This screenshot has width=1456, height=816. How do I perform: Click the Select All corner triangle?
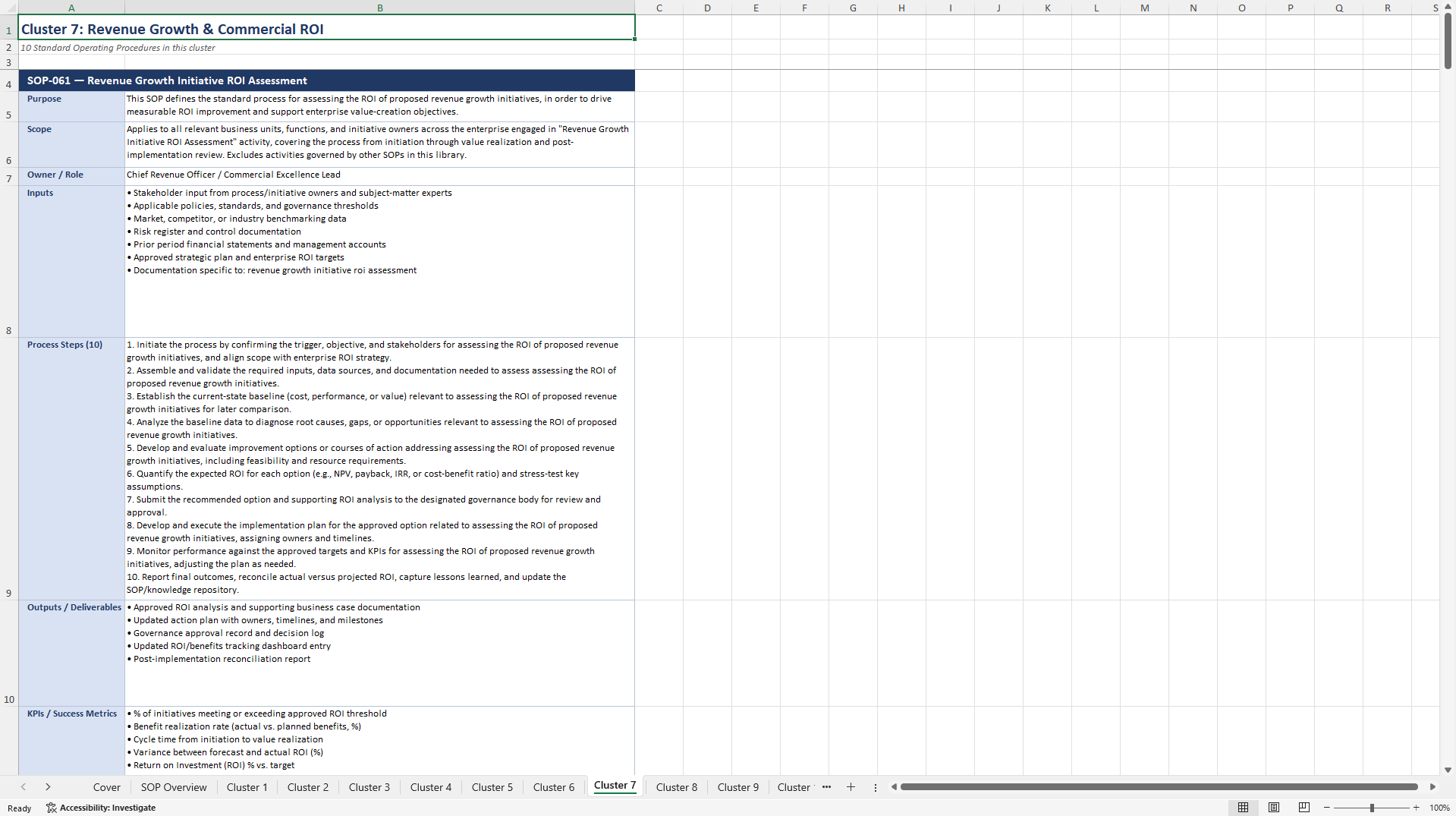(x=9, y=8)
